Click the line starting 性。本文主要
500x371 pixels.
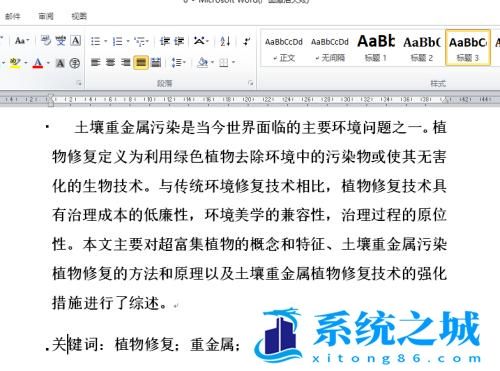[x=249, y=244]
